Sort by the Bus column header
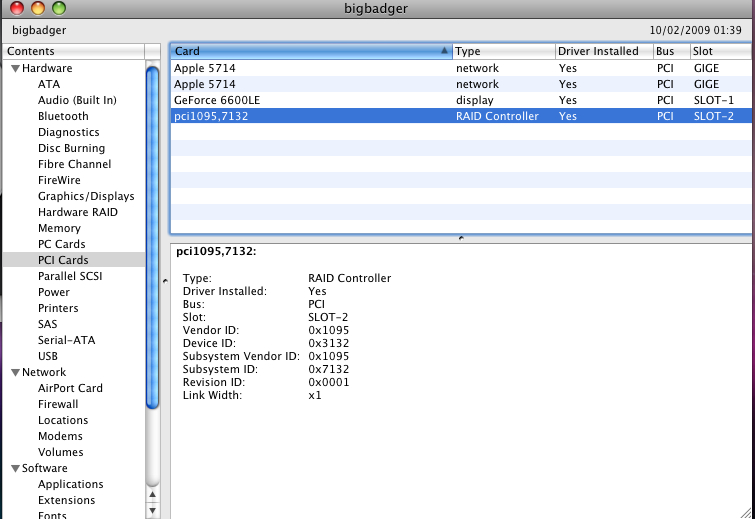Screen dimensions: 755x519 click(672, 51)
